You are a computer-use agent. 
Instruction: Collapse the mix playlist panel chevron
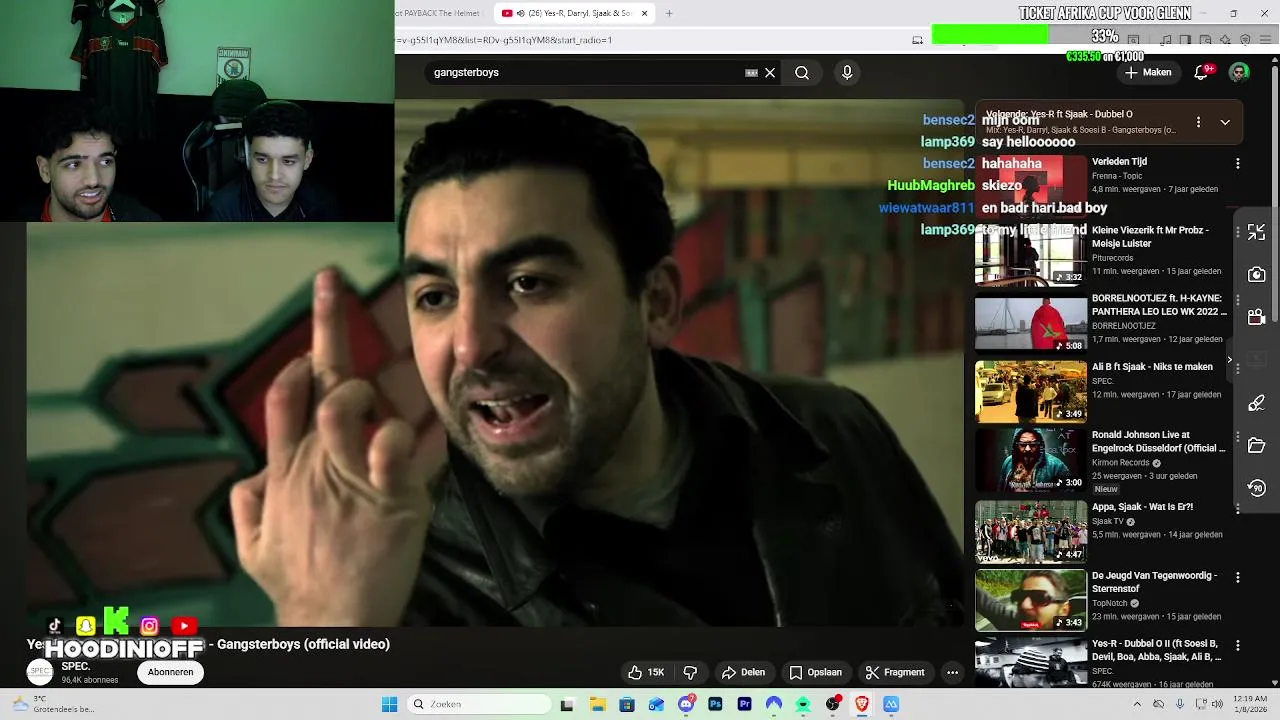(1225, 122)
